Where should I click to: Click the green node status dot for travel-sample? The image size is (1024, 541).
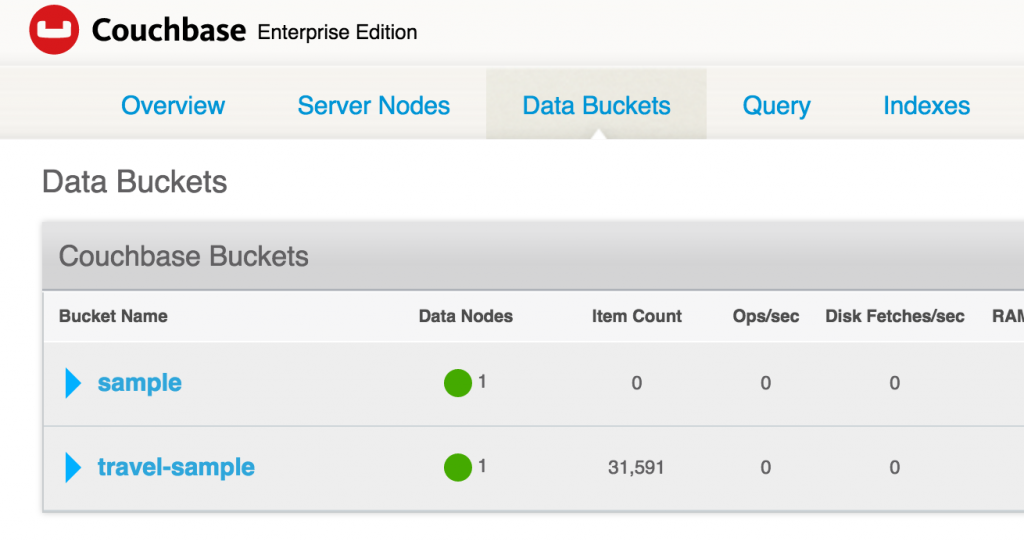(458, 467)
